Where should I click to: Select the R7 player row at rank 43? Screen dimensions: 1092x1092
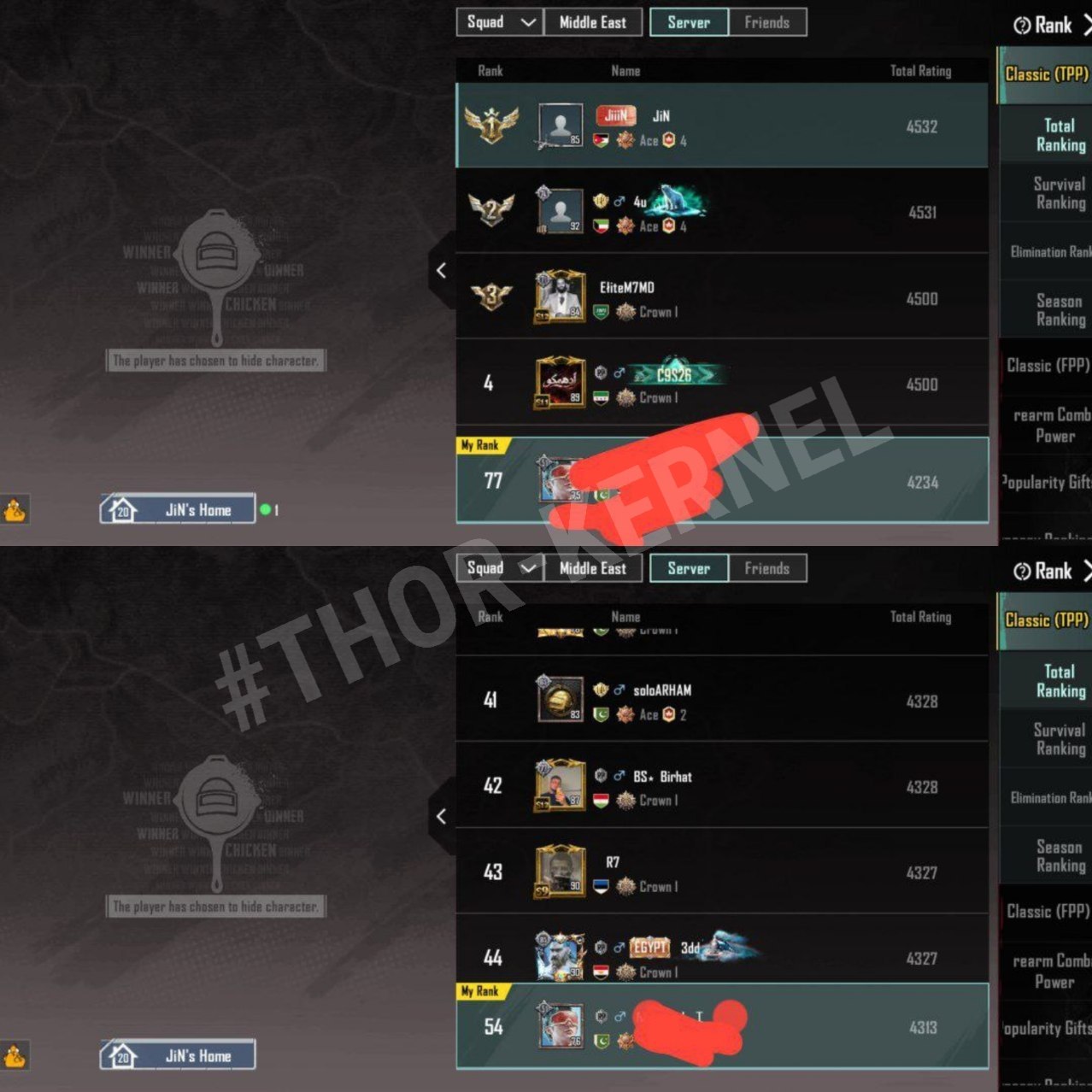point(722,871)
